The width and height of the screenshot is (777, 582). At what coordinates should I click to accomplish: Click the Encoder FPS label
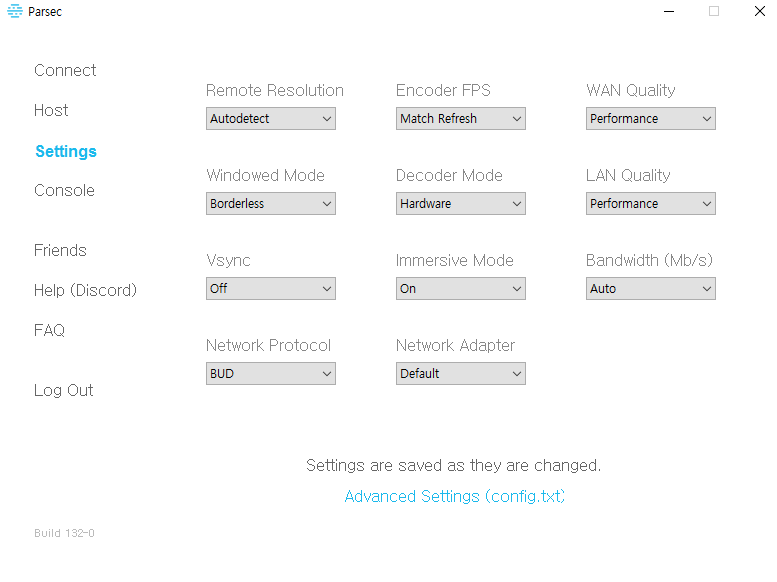443,90
